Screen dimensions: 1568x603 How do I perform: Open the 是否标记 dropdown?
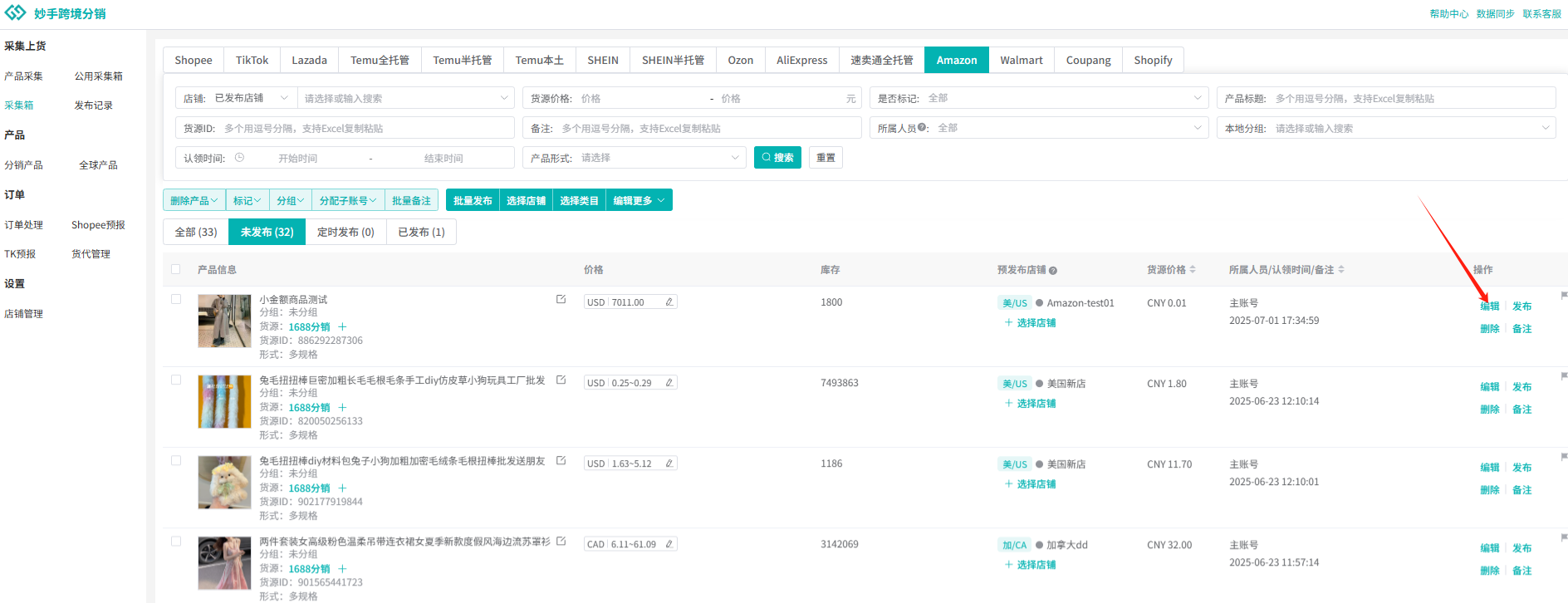click(x=1039, y=98)
